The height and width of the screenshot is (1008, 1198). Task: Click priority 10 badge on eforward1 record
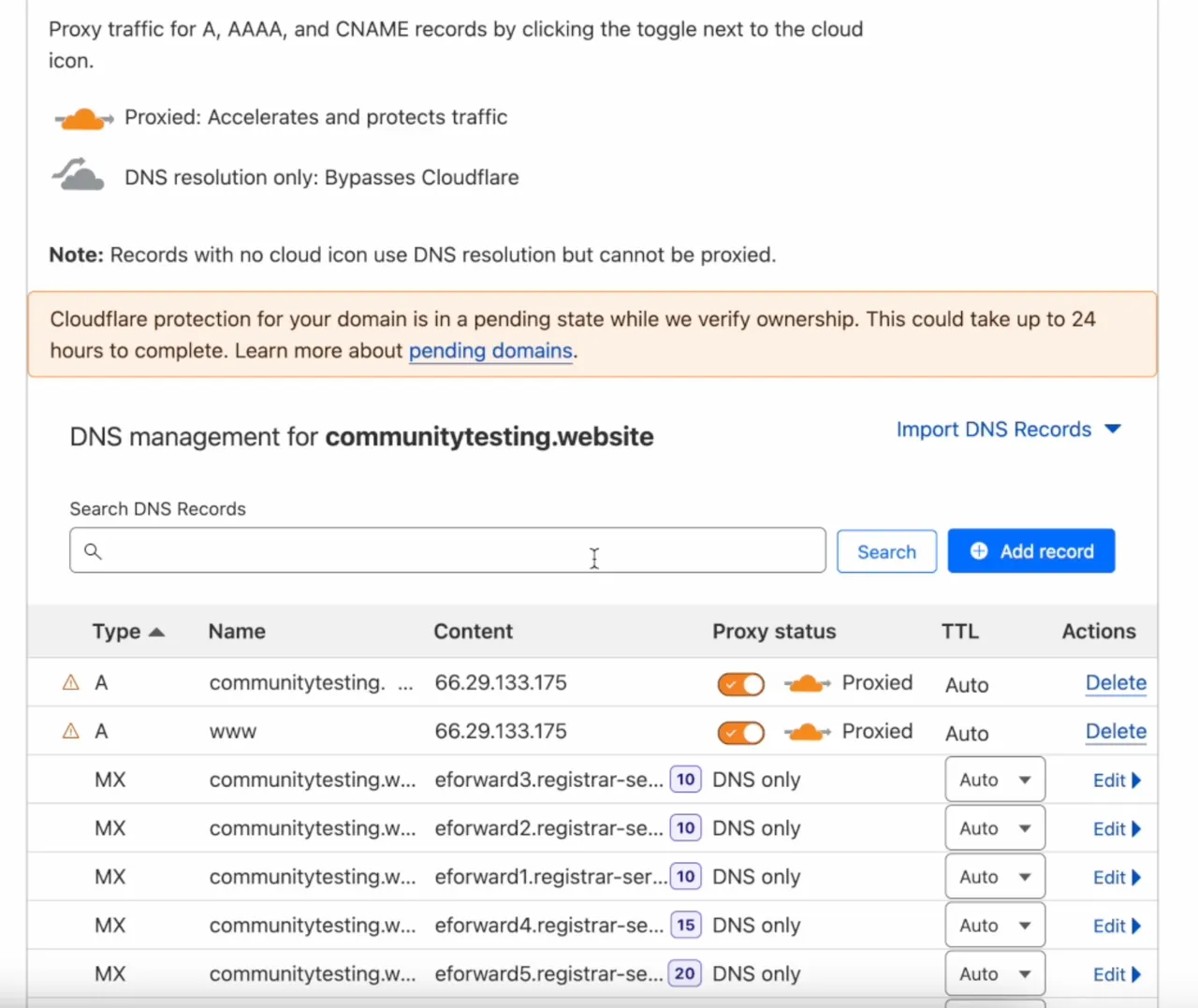685,877
